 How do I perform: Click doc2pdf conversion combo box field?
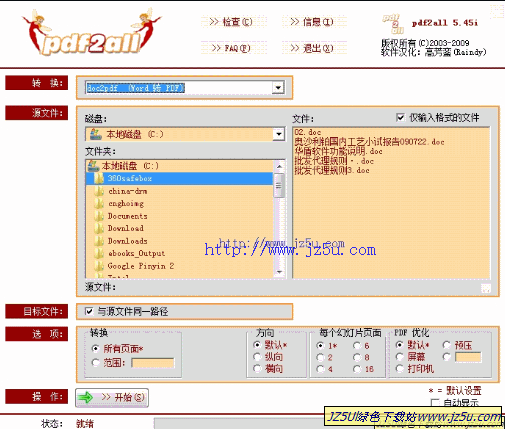coord(185,88)
